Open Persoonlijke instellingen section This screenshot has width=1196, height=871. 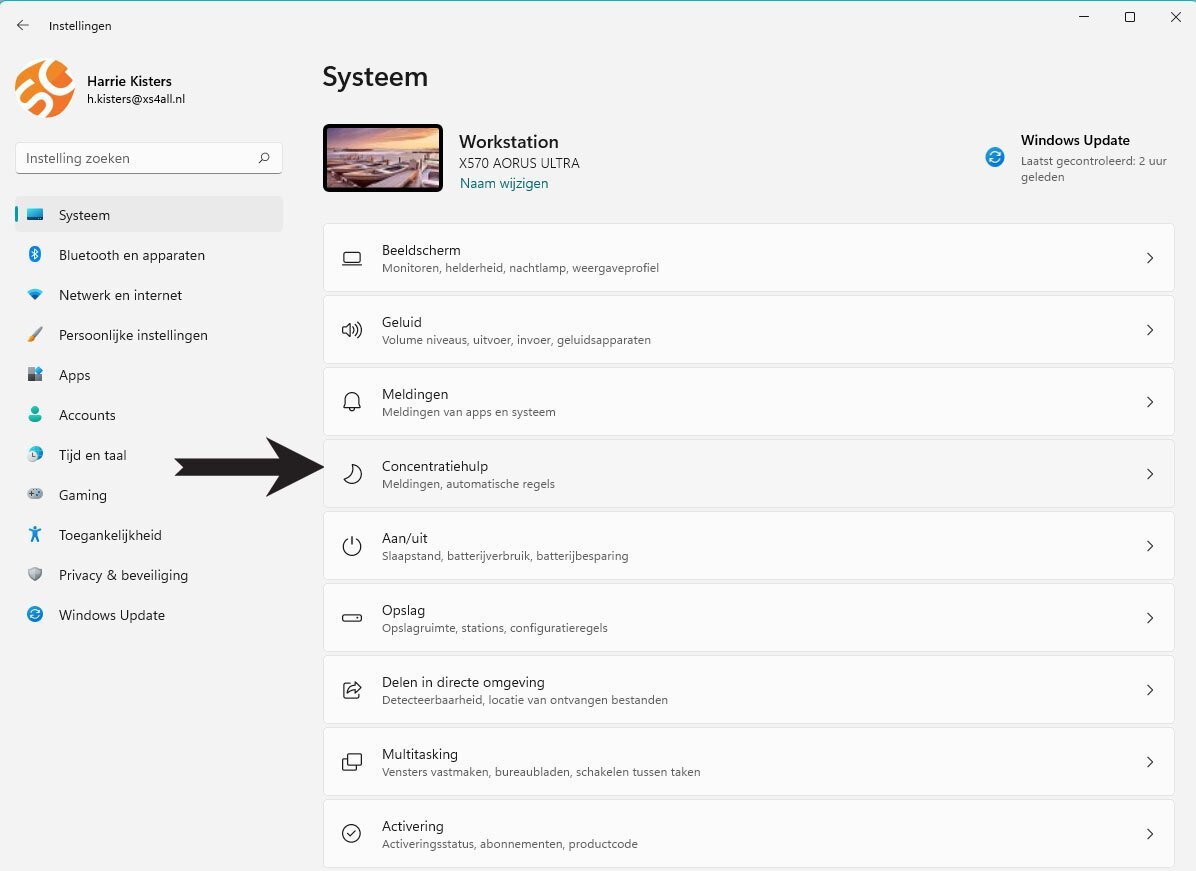tap(149, 335)
